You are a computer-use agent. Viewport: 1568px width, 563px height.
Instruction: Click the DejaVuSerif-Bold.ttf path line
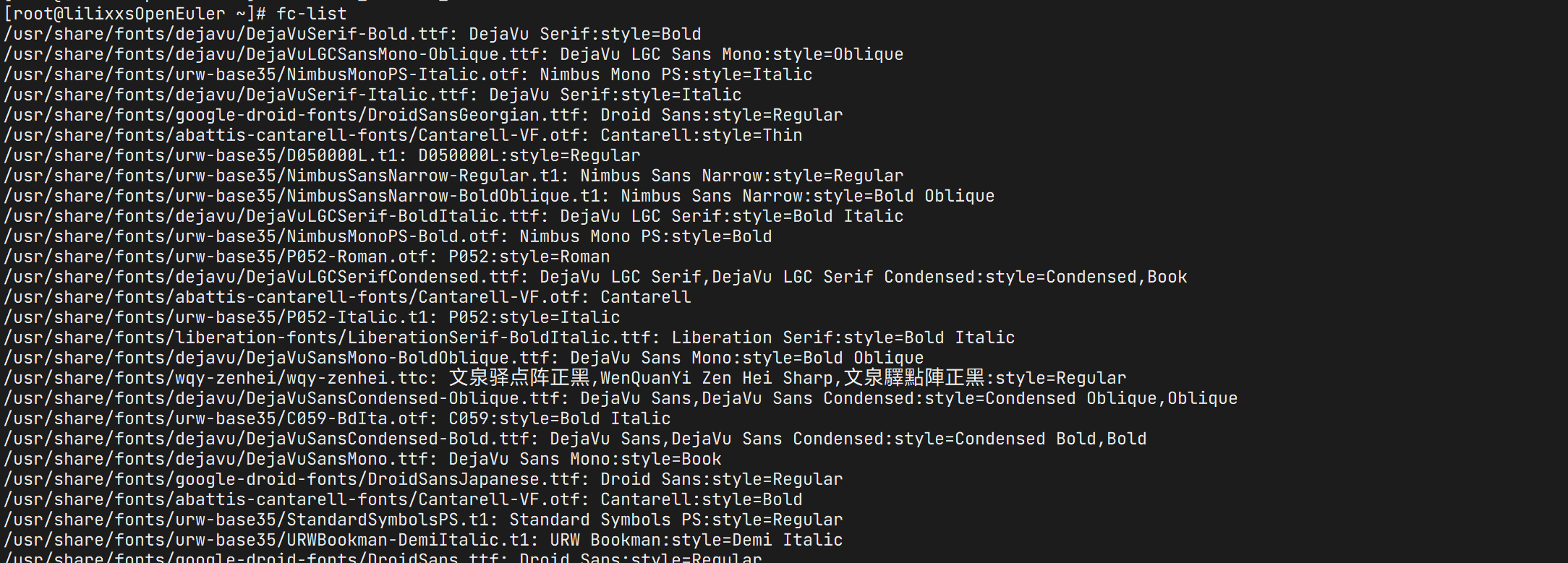click(x=352, y=34)
